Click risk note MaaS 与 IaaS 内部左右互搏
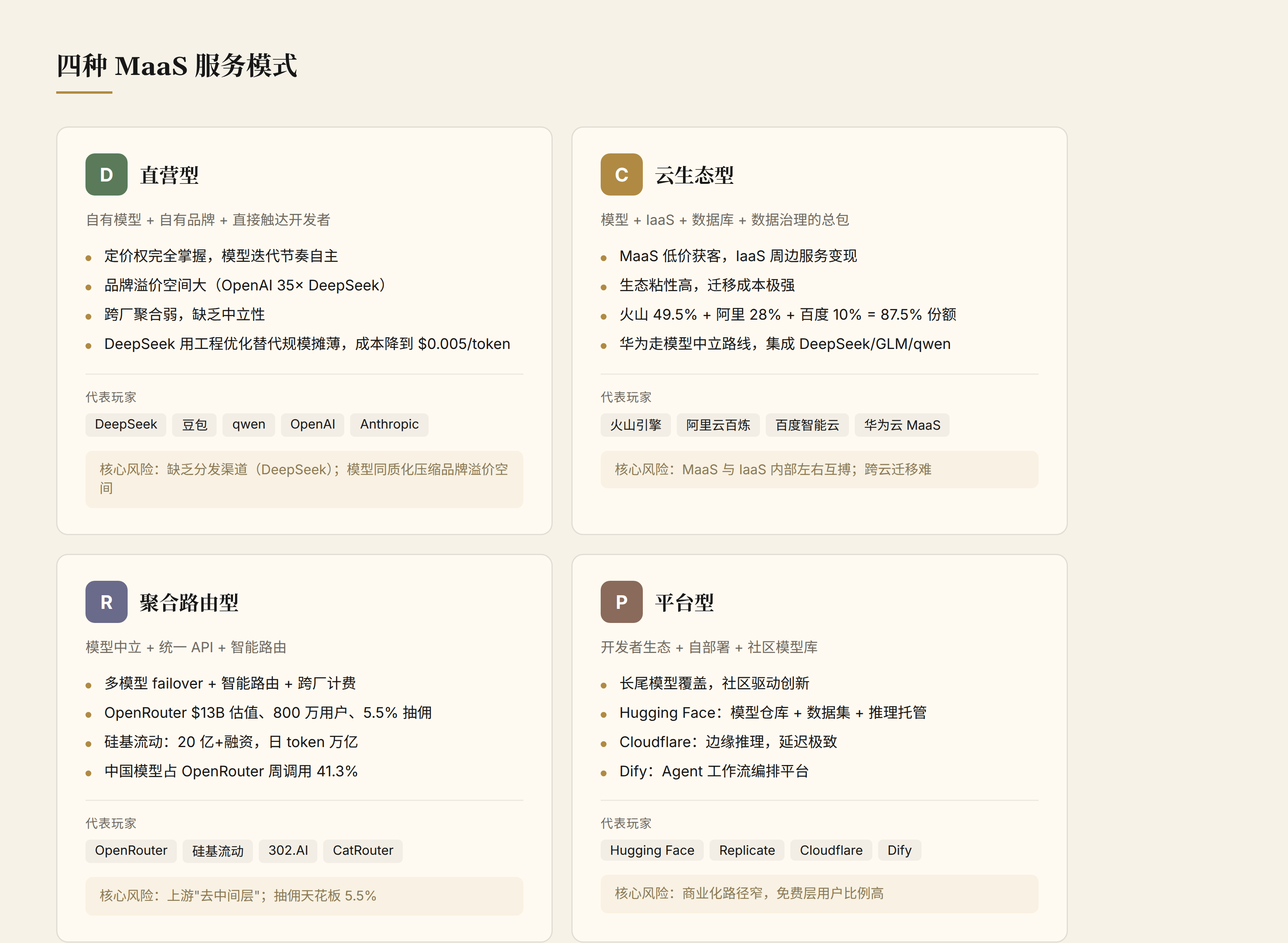 tap(820, 470)
